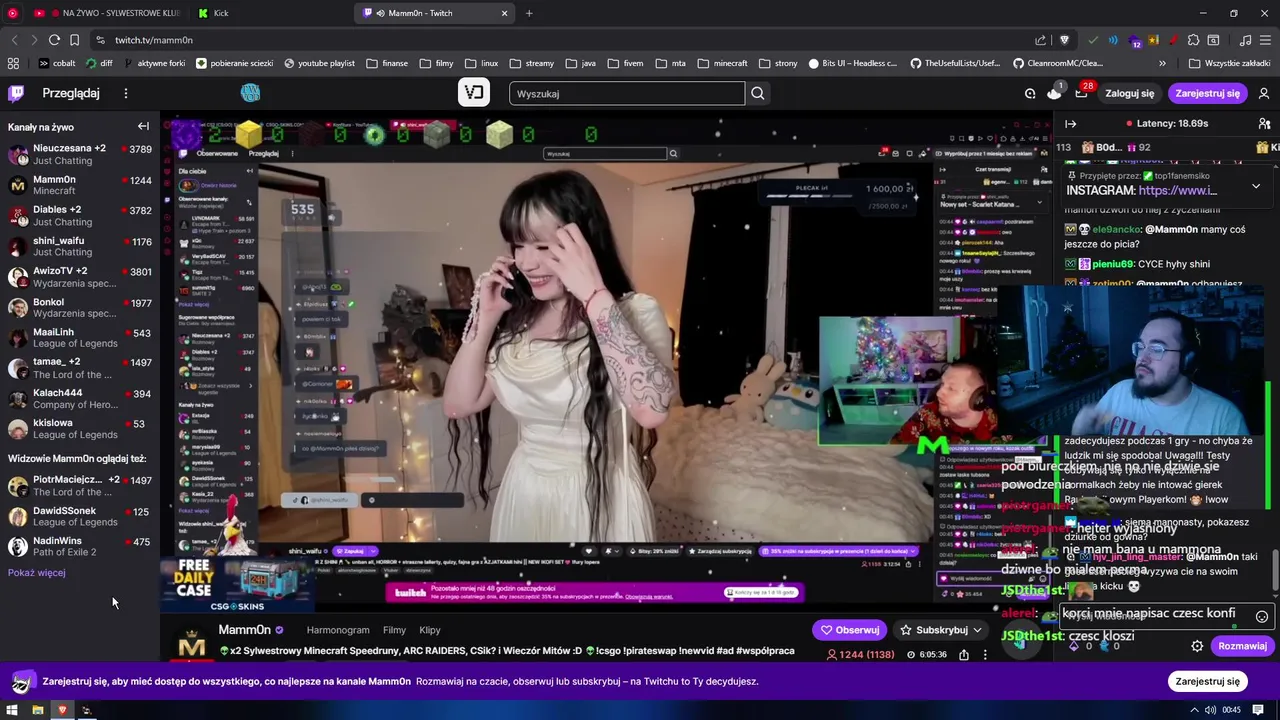Share the stream via share icon
The width and height of the screenshot is (1280, 720).
(964, 655)
